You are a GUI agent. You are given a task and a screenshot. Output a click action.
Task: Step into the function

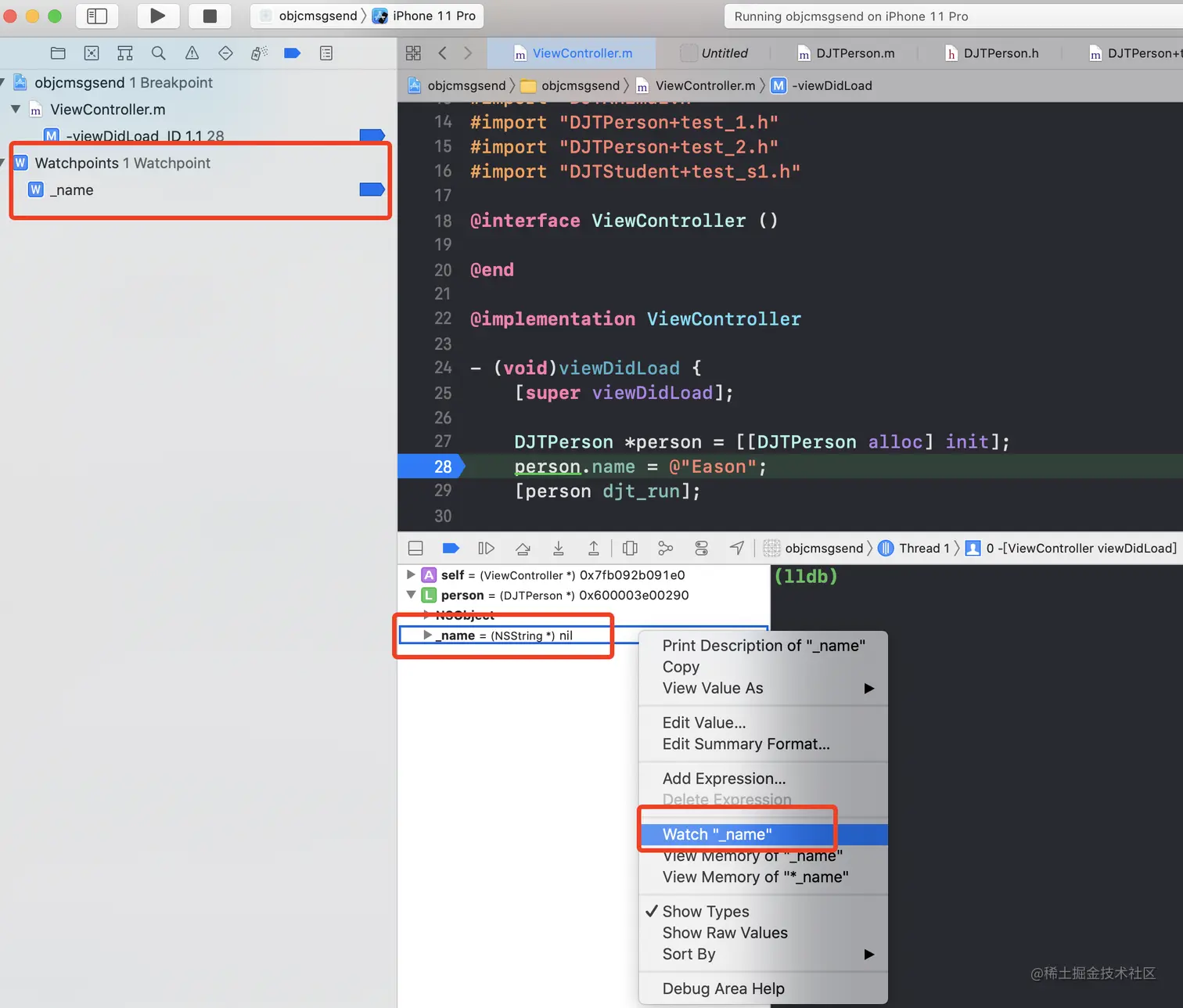coord(559,548)
